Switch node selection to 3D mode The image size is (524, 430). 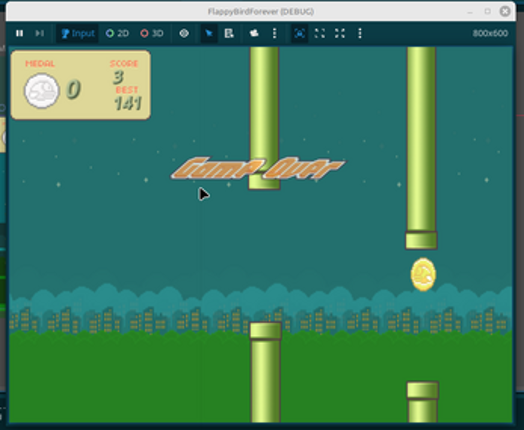click(x=152, y=33)
